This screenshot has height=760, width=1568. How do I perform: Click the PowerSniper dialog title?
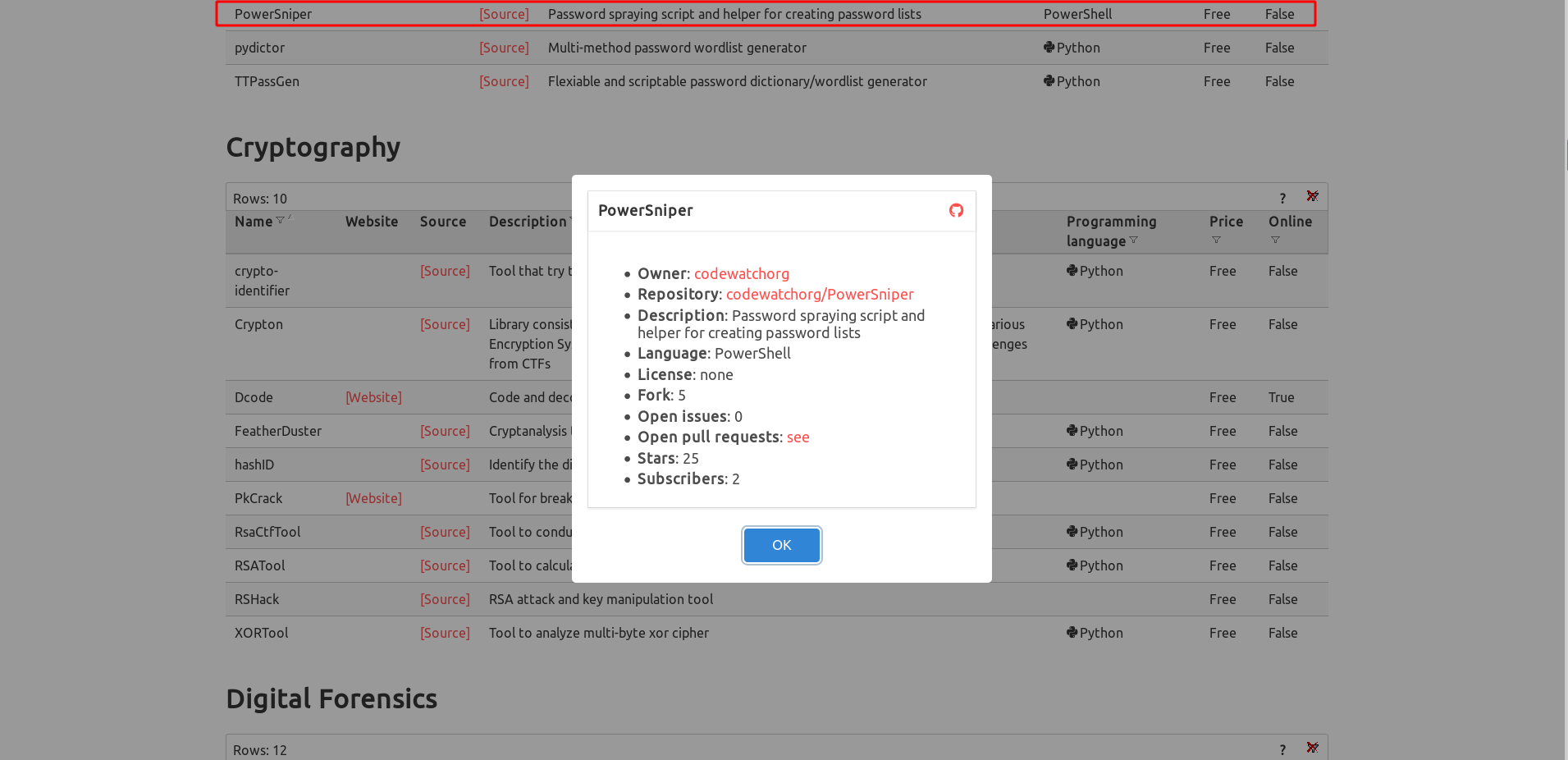pos(646,211)
